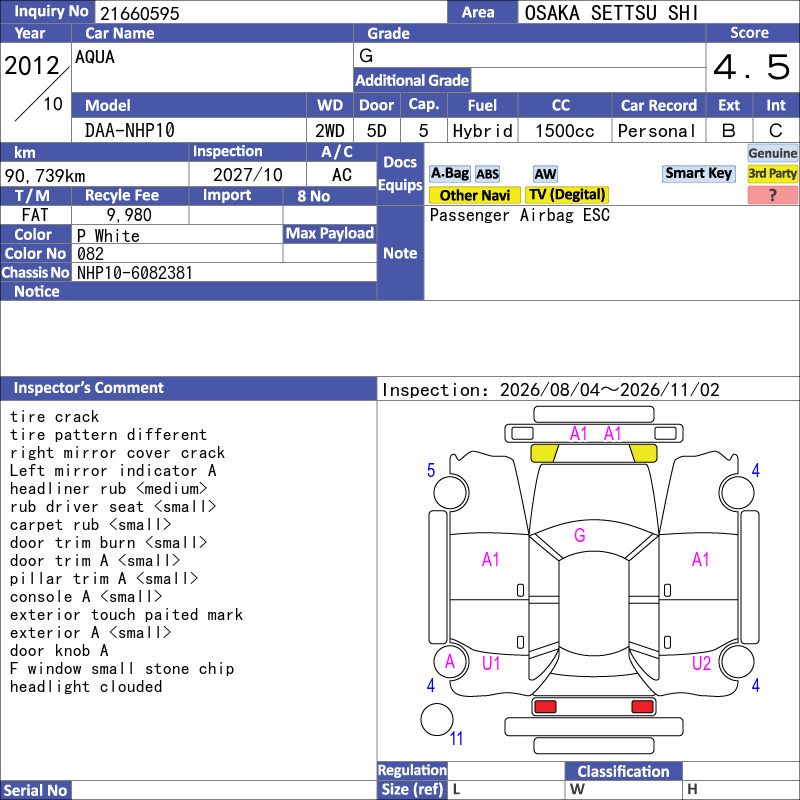Click the left yellow headlight on diagram
The height and width of the screenshot is (800, 800).
(x=544, y=453)
